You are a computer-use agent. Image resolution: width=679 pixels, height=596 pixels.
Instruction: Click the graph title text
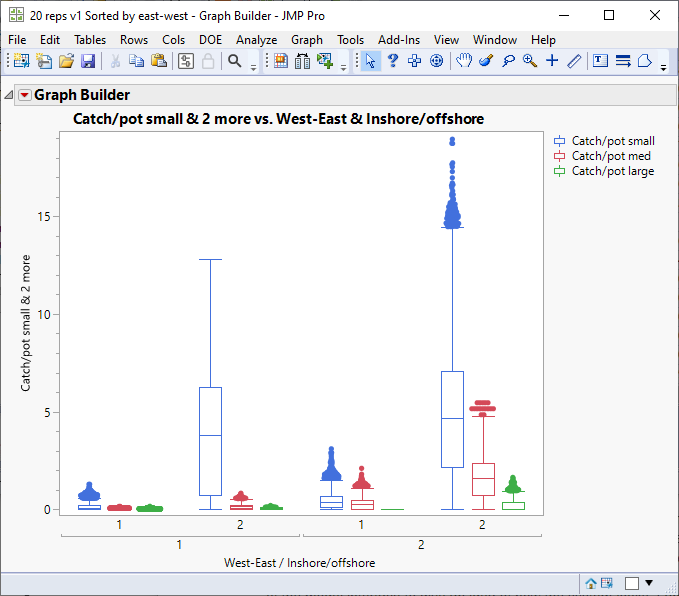tap(279, 119)
